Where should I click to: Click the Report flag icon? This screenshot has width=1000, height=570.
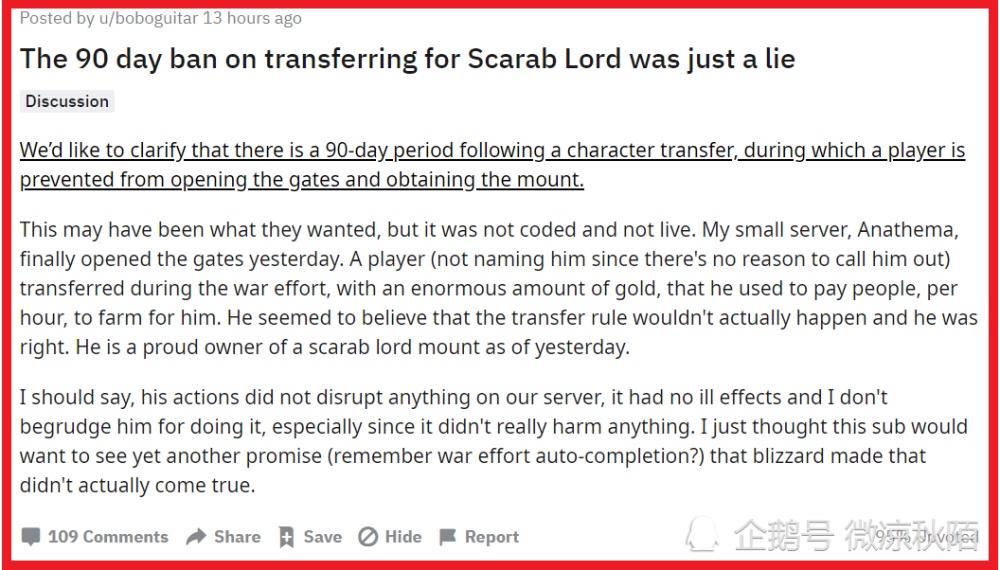click(x=448, y=537)
